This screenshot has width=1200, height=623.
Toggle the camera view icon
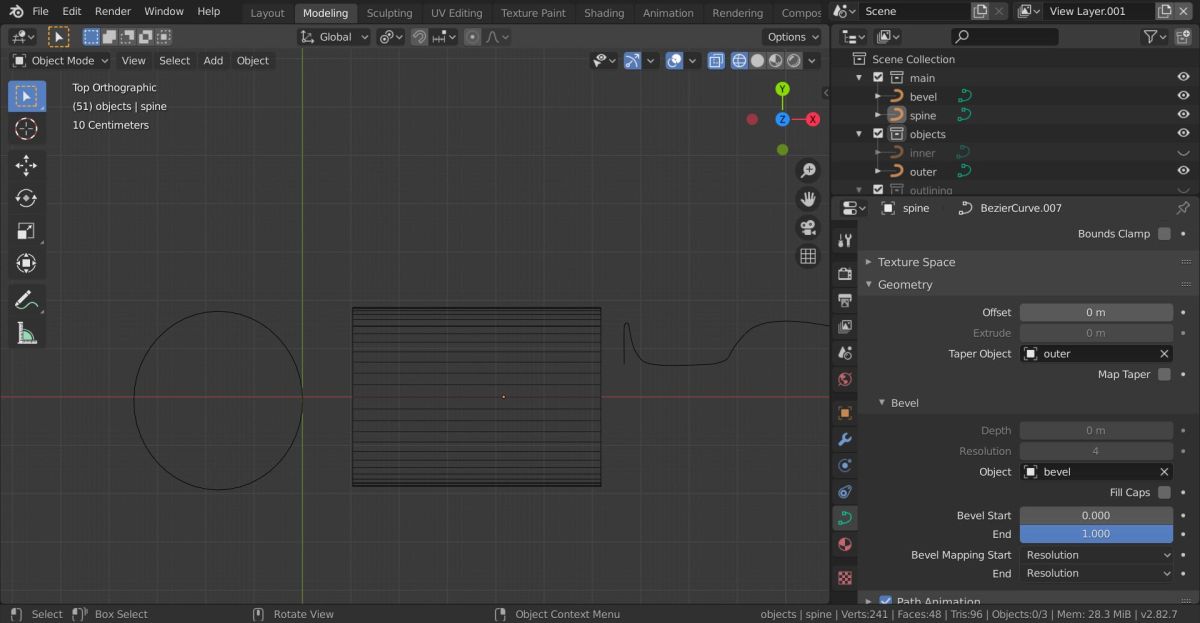pyautogui.click(x=808, y=228)
